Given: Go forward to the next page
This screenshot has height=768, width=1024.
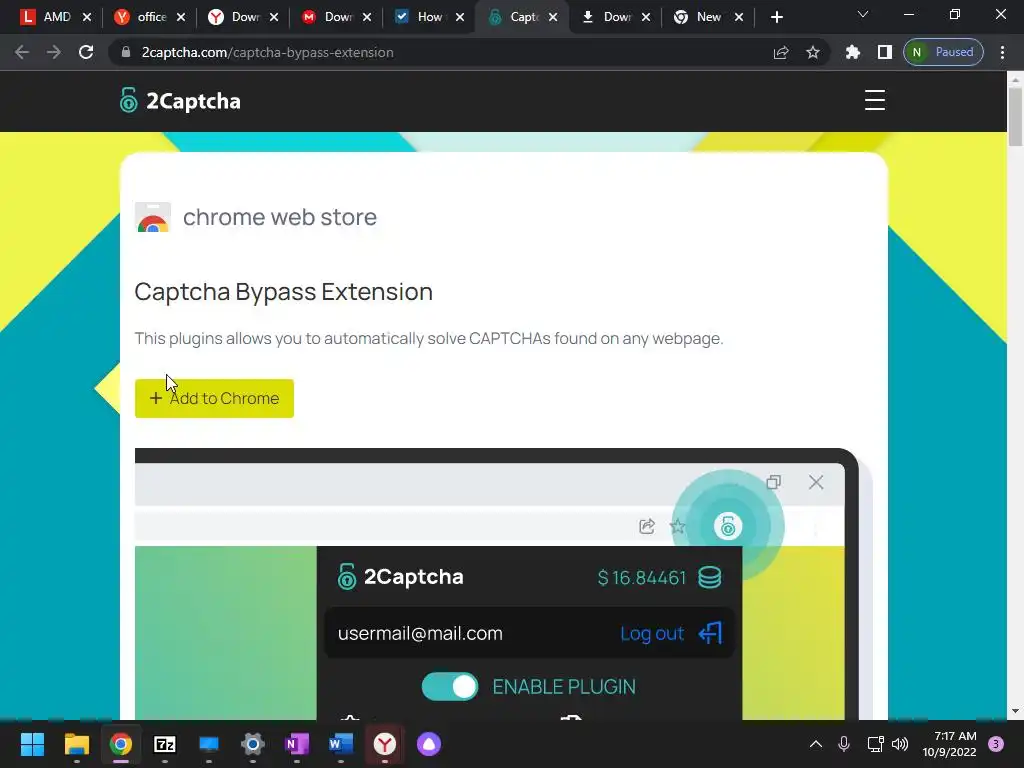Looking at the screenshot, I should [54, 52].
